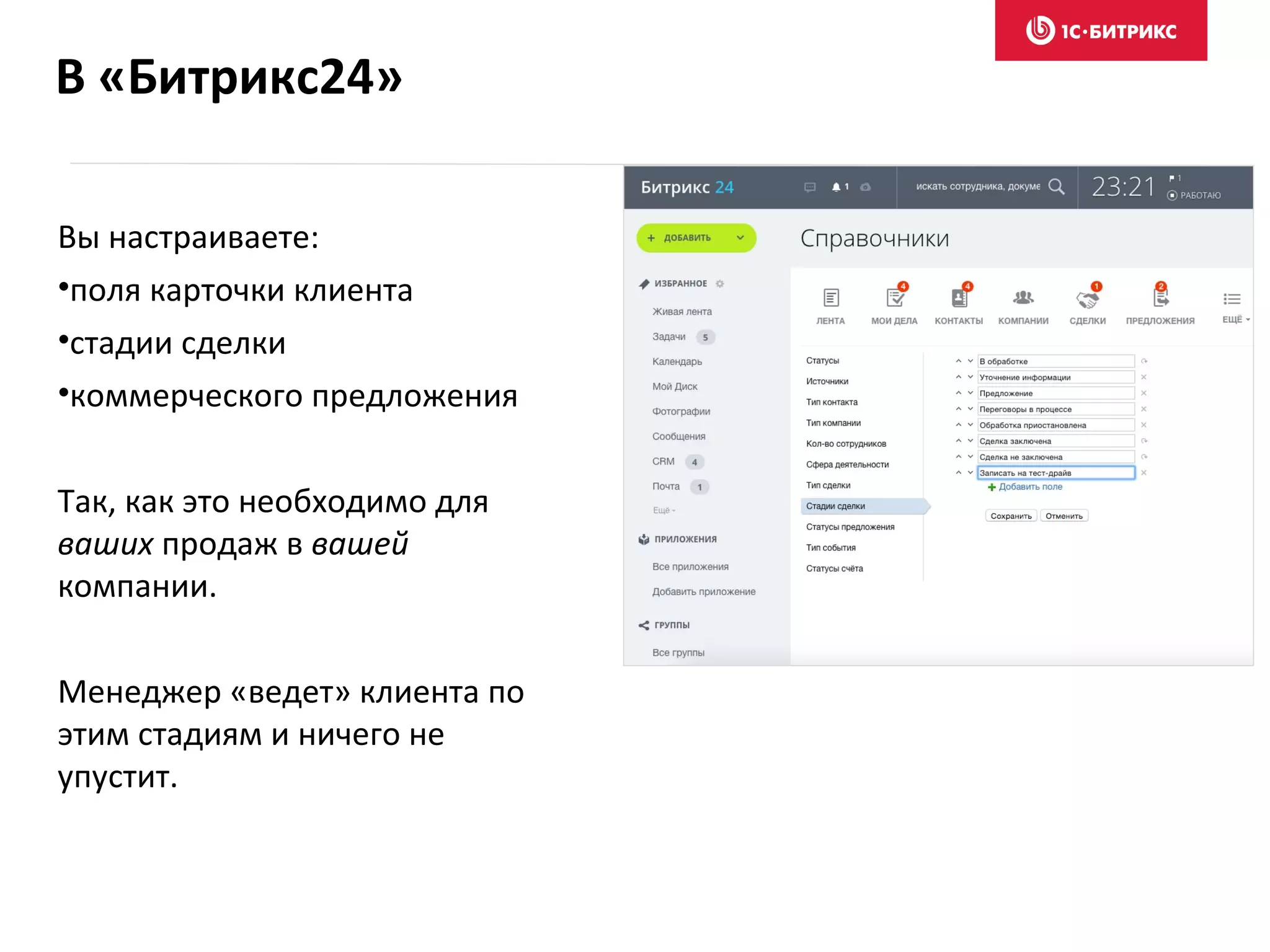Delete the Предложение stage
The image size is (1270, 952).
tap(1144, 393)
